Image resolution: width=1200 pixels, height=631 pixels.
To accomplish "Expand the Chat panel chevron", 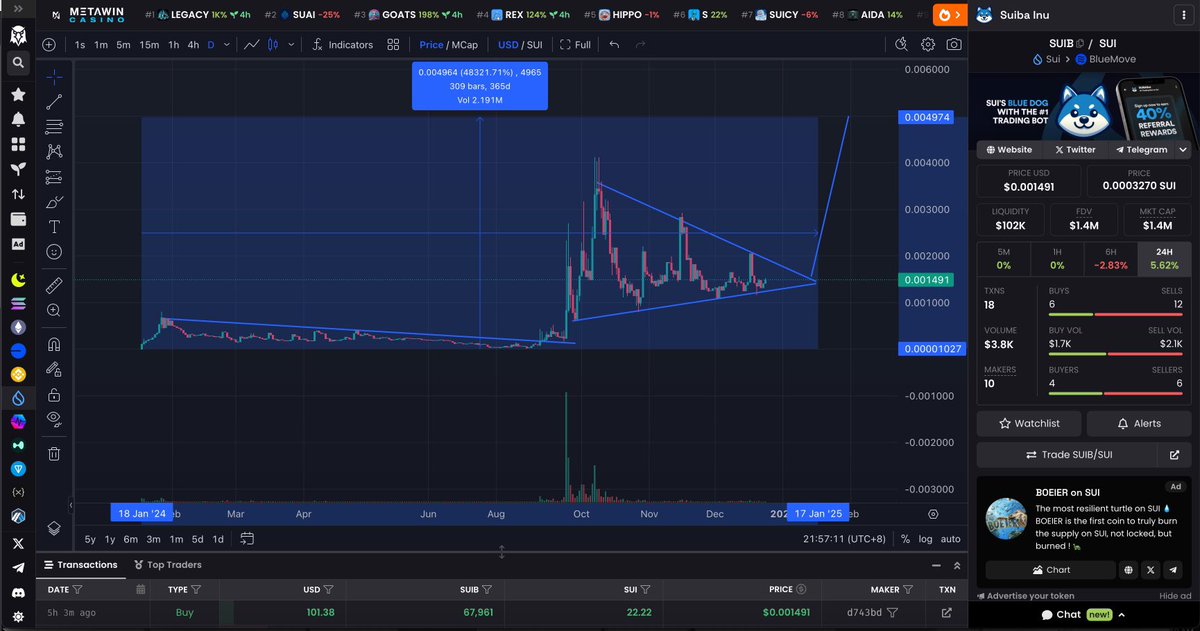I will click(x=1122, y=615).
